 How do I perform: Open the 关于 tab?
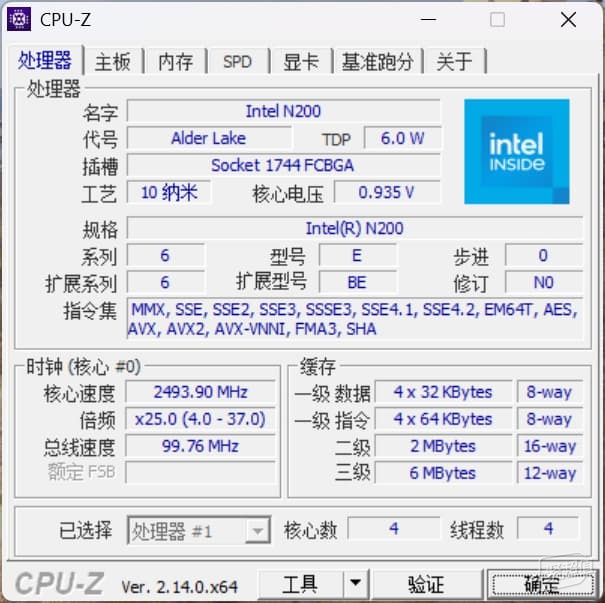(455, 62)
